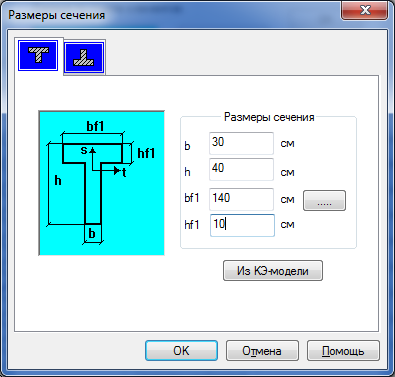The width and height of the screenshot is (395, 377).
Task: Click the 'b' field label
Action: coord(187,146)
